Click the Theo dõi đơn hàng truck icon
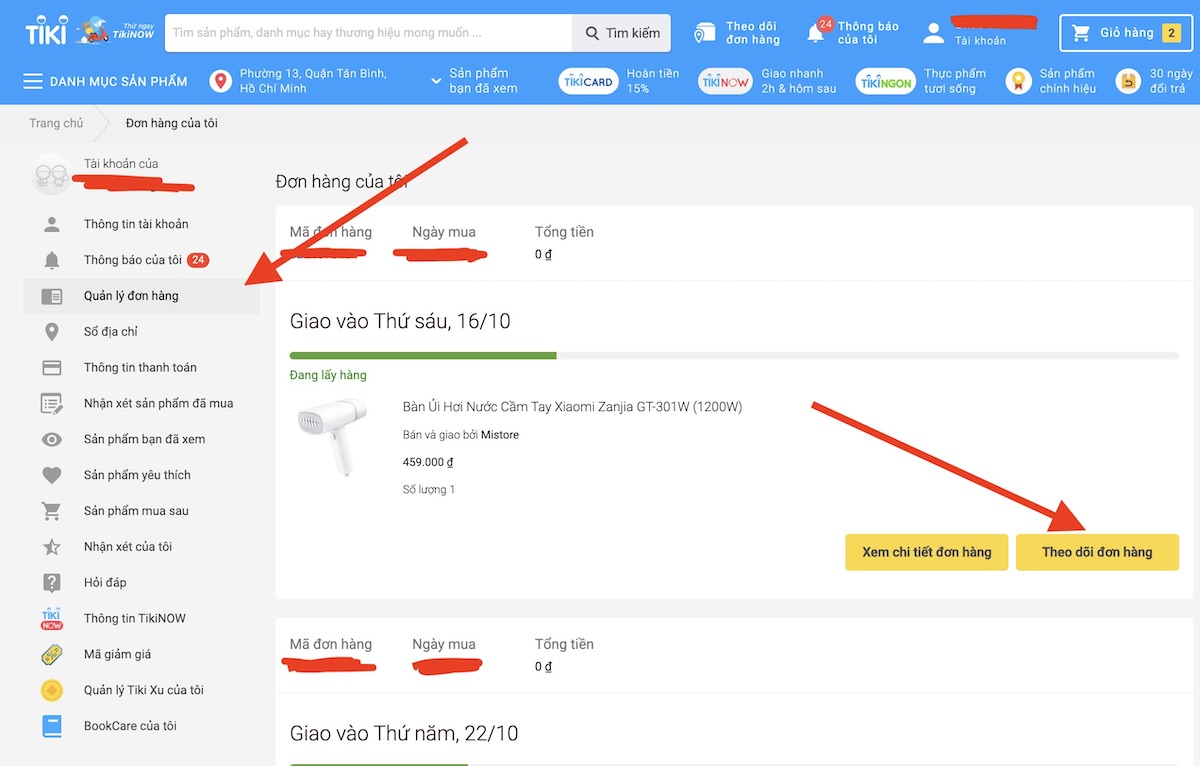The height and width of the screenshot is (766, 1200). 705,33
